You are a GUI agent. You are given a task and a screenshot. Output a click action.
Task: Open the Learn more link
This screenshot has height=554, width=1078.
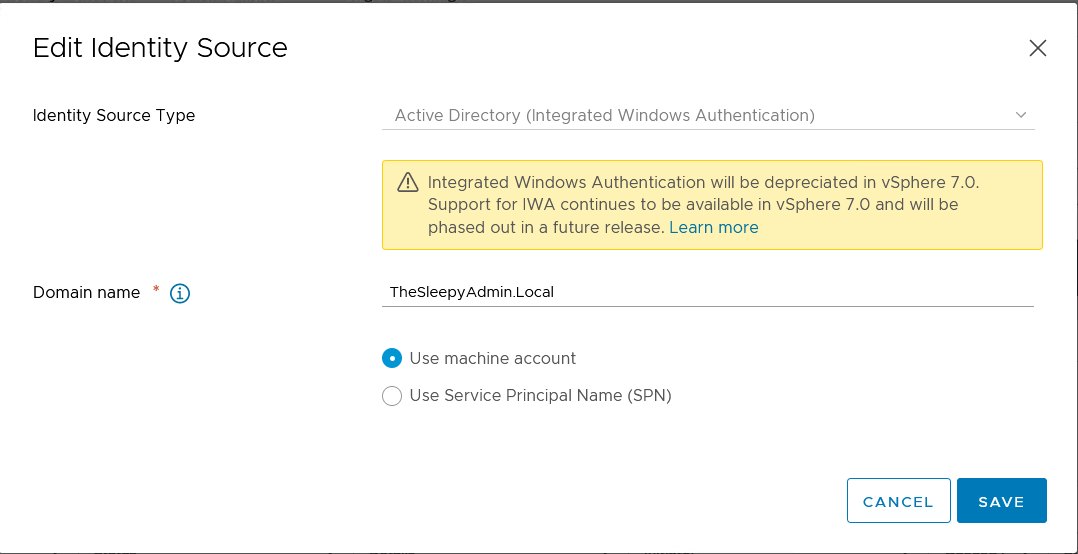coord(714,228)
